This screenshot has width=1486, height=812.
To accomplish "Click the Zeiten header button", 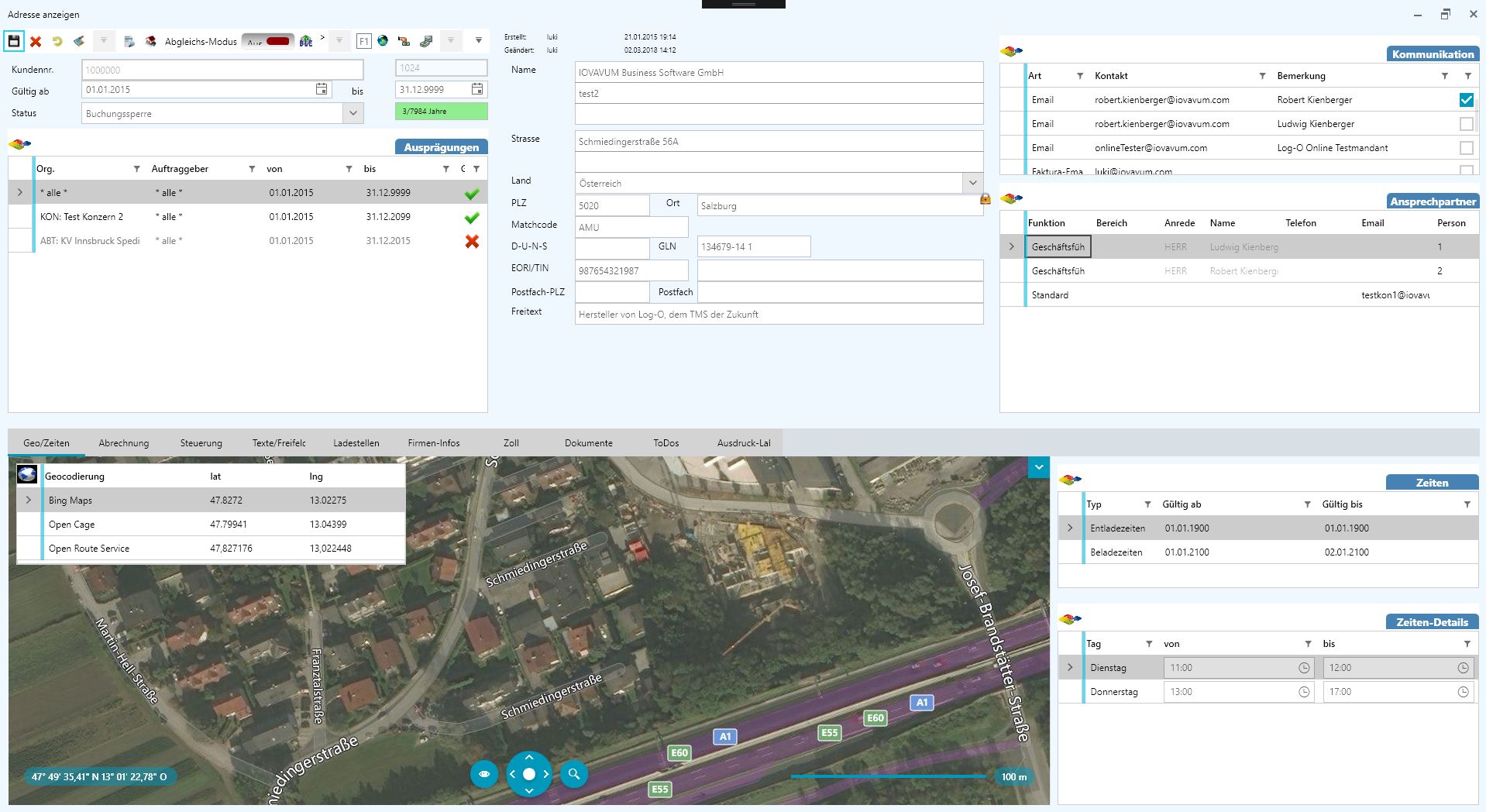I will (x=1432, y=483).
